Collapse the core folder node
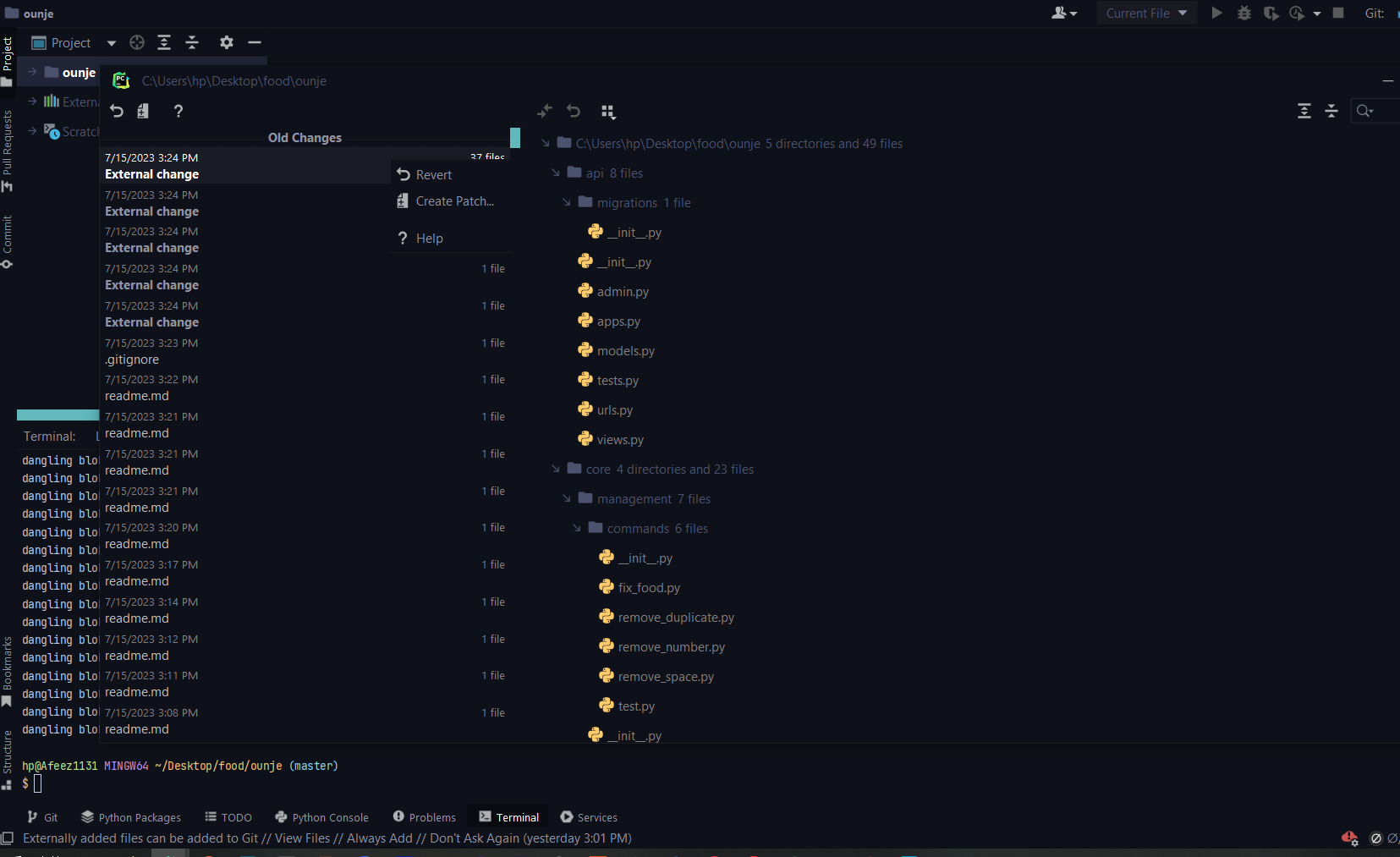 pos(556,469)
